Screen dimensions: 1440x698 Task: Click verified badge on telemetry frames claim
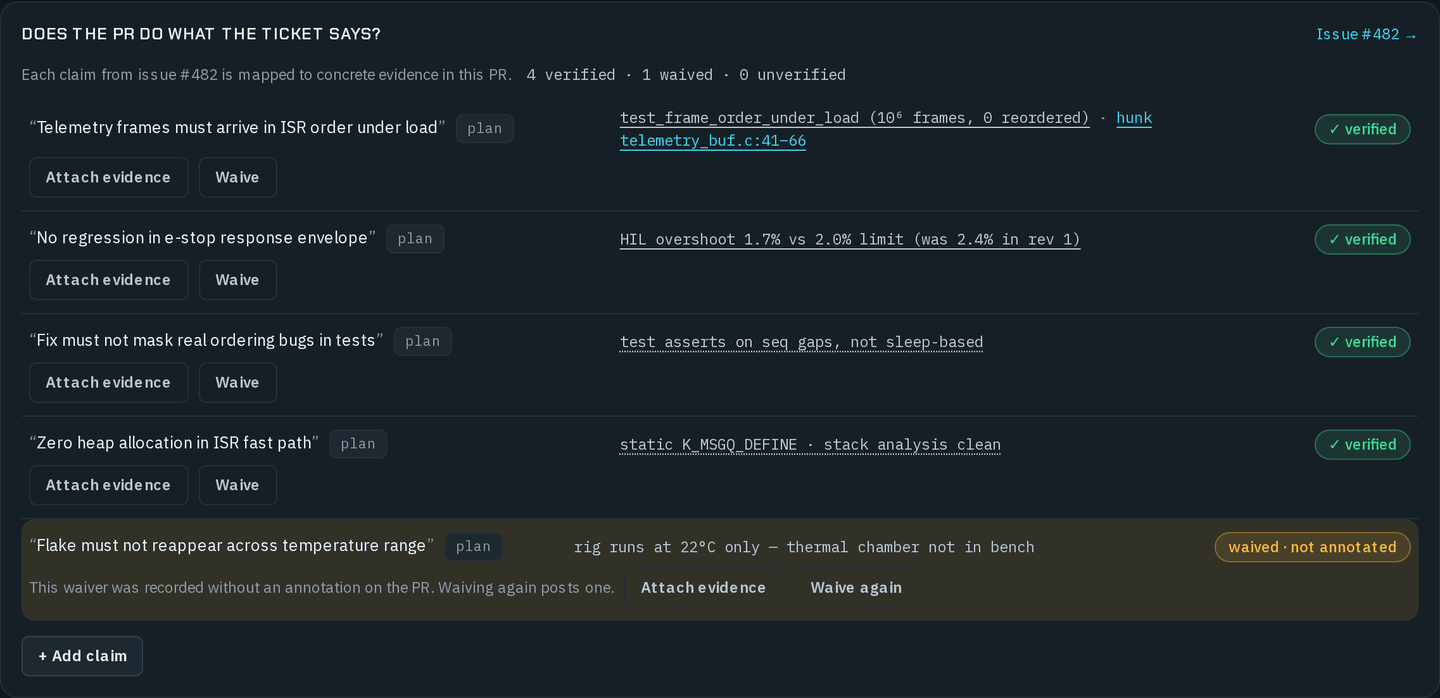tap(1362, 129)
